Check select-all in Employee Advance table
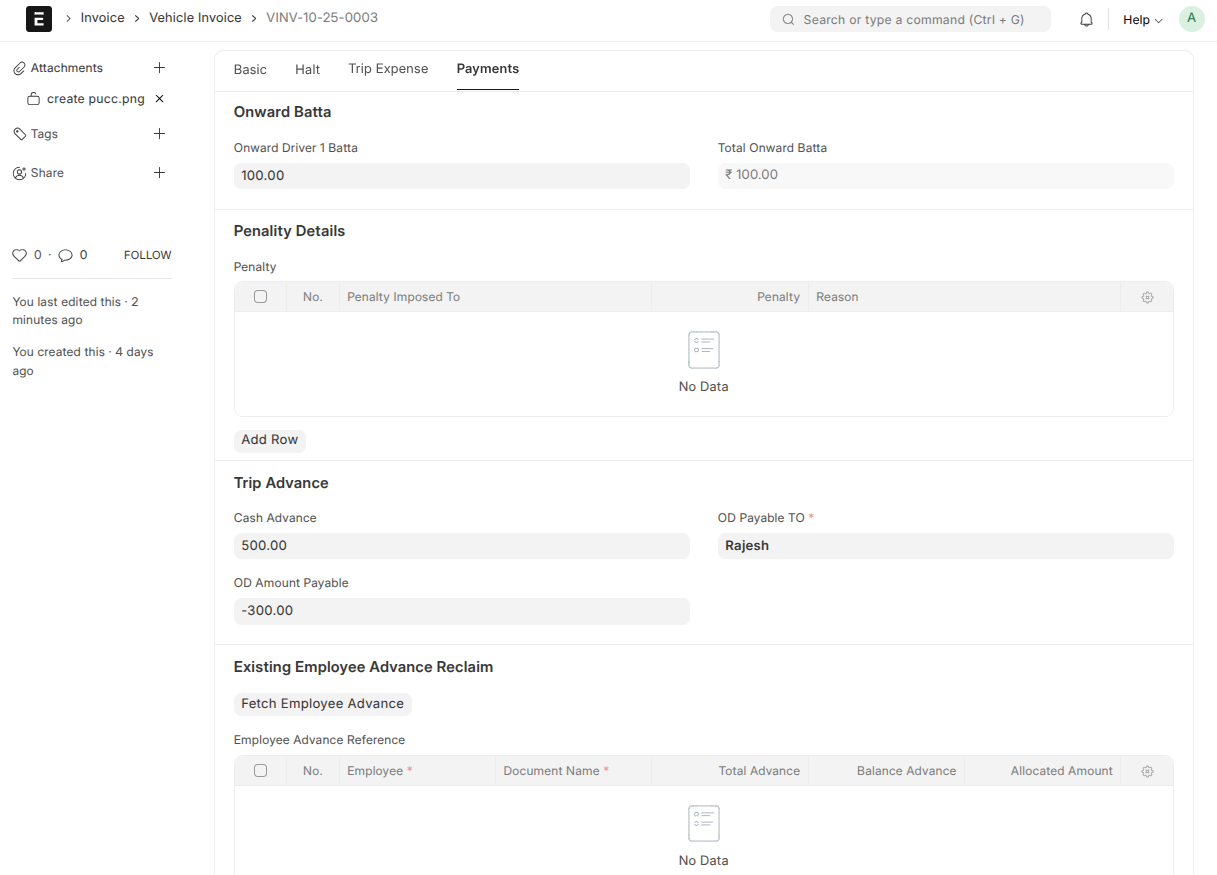1217x875 pixels. [x=261, y=771]
